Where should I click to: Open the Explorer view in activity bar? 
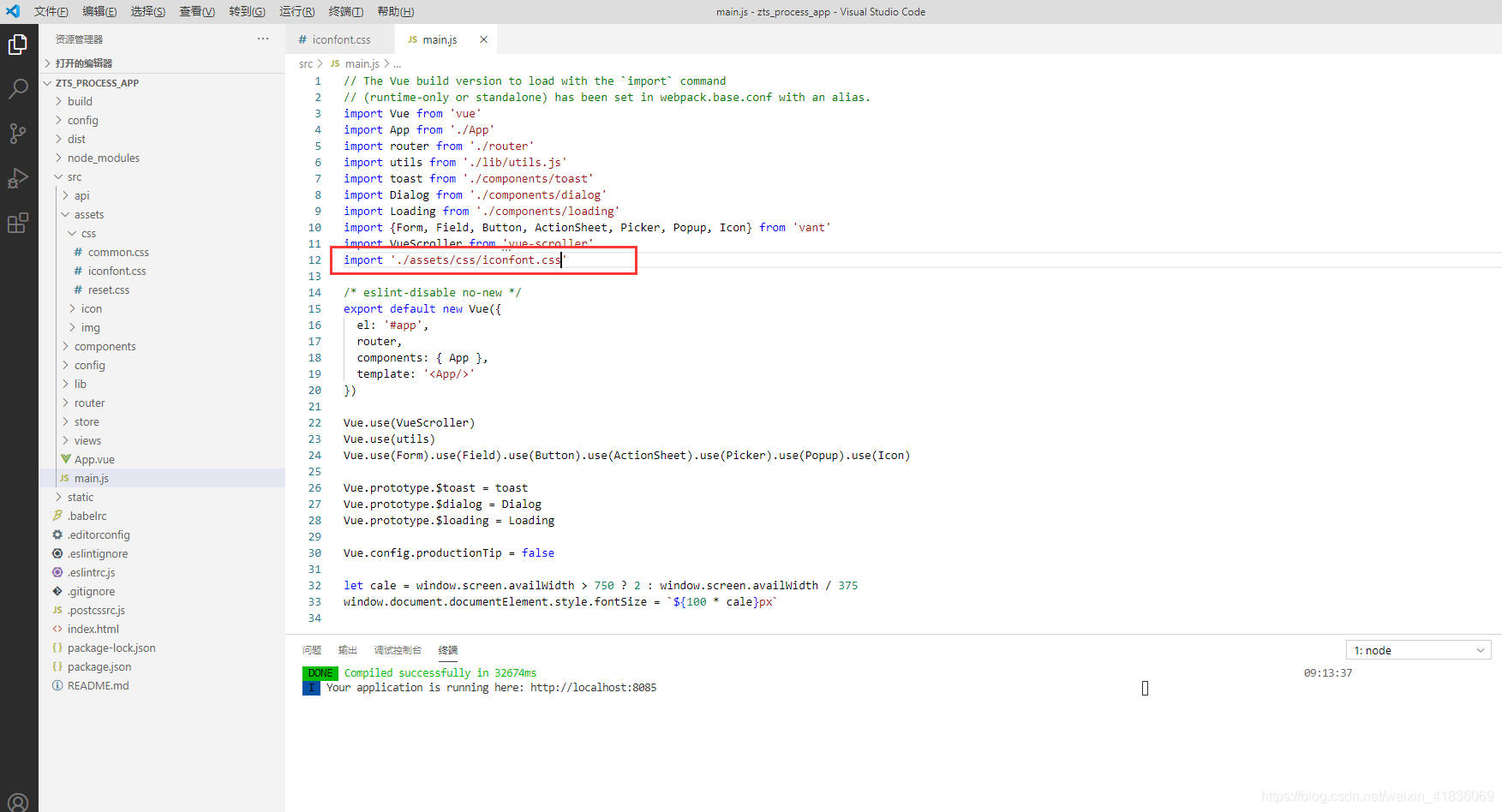point(18,44)
